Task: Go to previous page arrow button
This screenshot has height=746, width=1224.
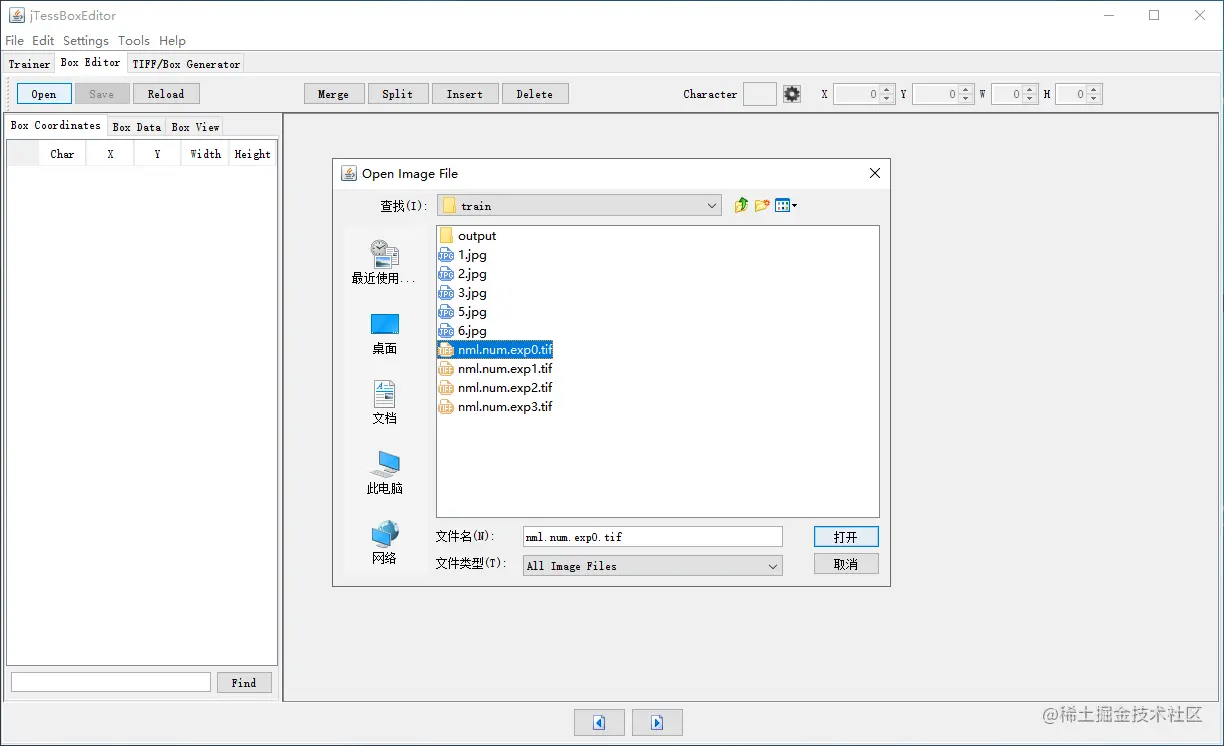Action: [599, 722]
